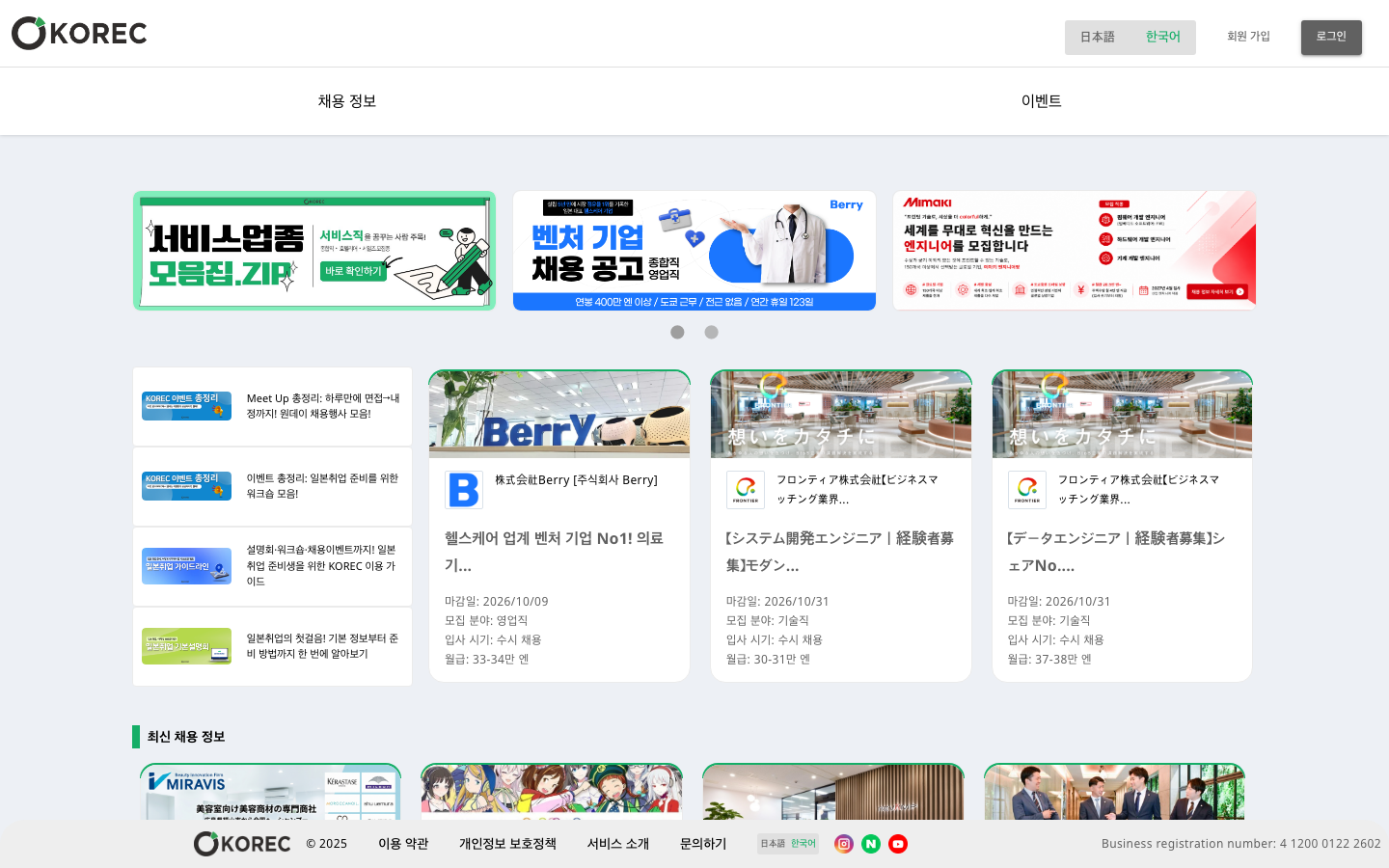This screenshot has width=1389, height=868.
Task: Click the Business registration number text
Action: pos(1241,844)
